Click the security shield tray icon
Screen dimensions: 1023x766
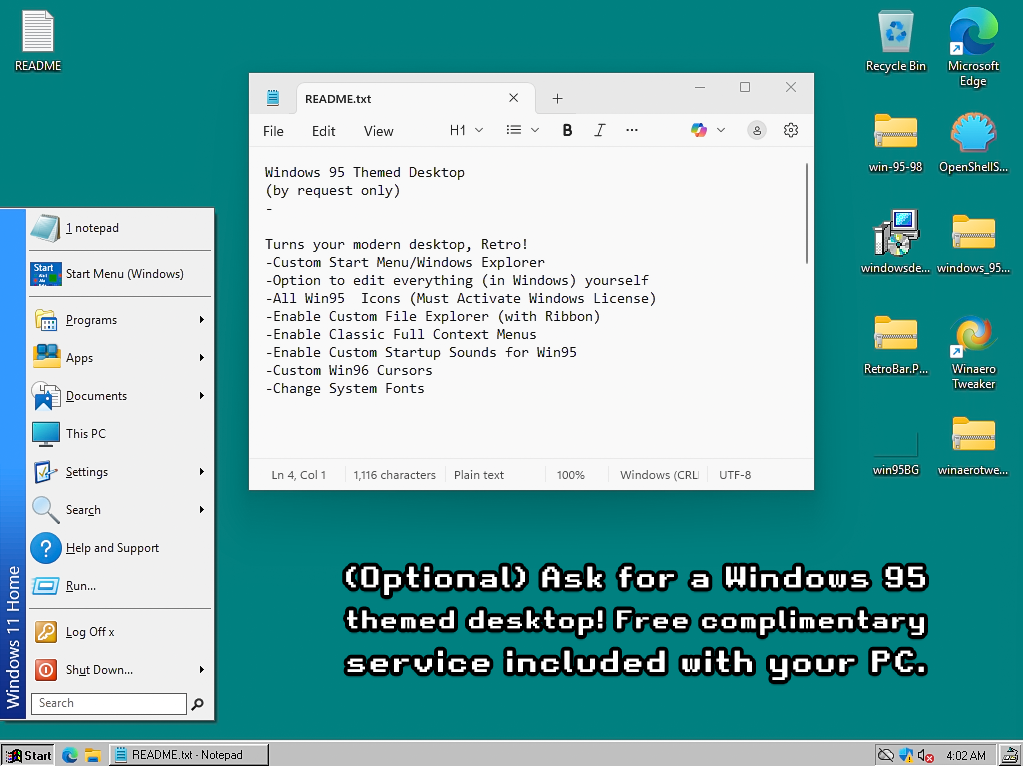tap(906, 755)
